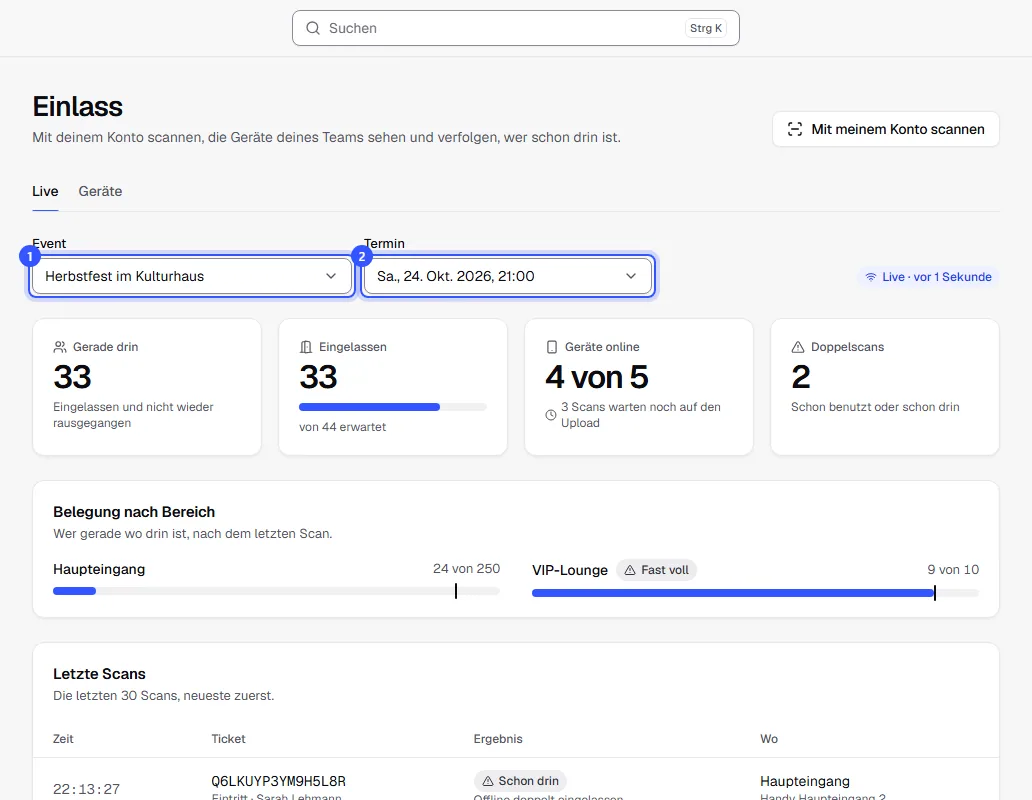This screenshot has height=800, width=1032.
Task: Click the device icon beside Geräte online
Action: (x=552, y=347)
